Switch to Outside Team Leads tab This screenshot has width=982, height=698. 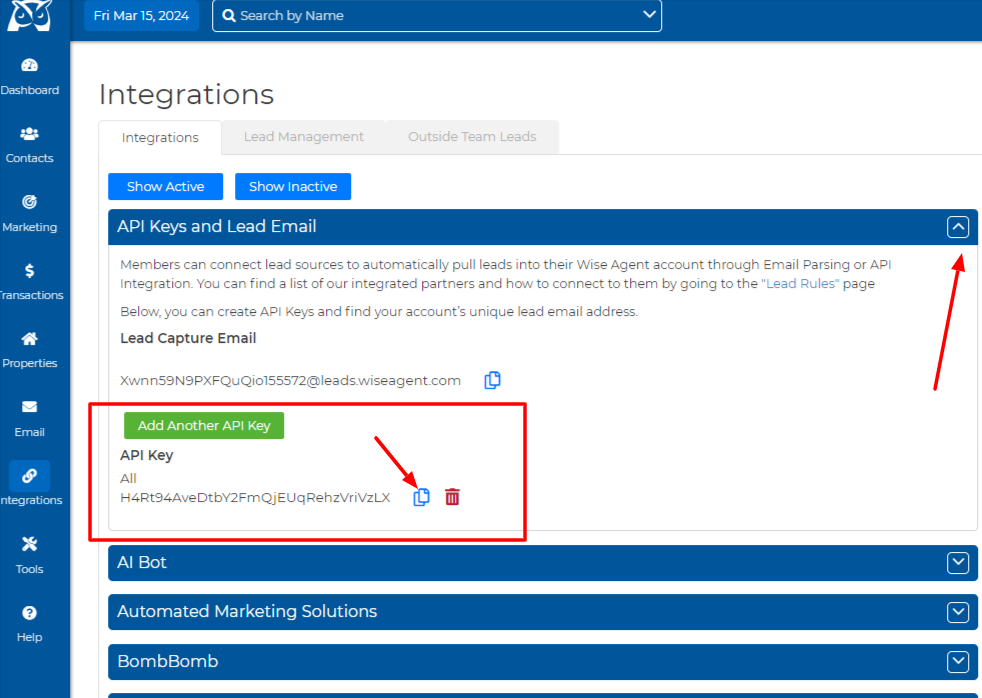coord(472,136)
